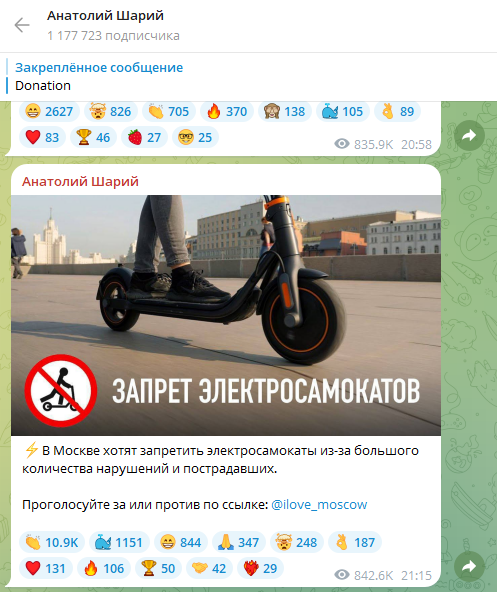This screenshot has width=497, height=592.
Task: Tap the grinning face reaction with 844
Action: pos(181,543)
